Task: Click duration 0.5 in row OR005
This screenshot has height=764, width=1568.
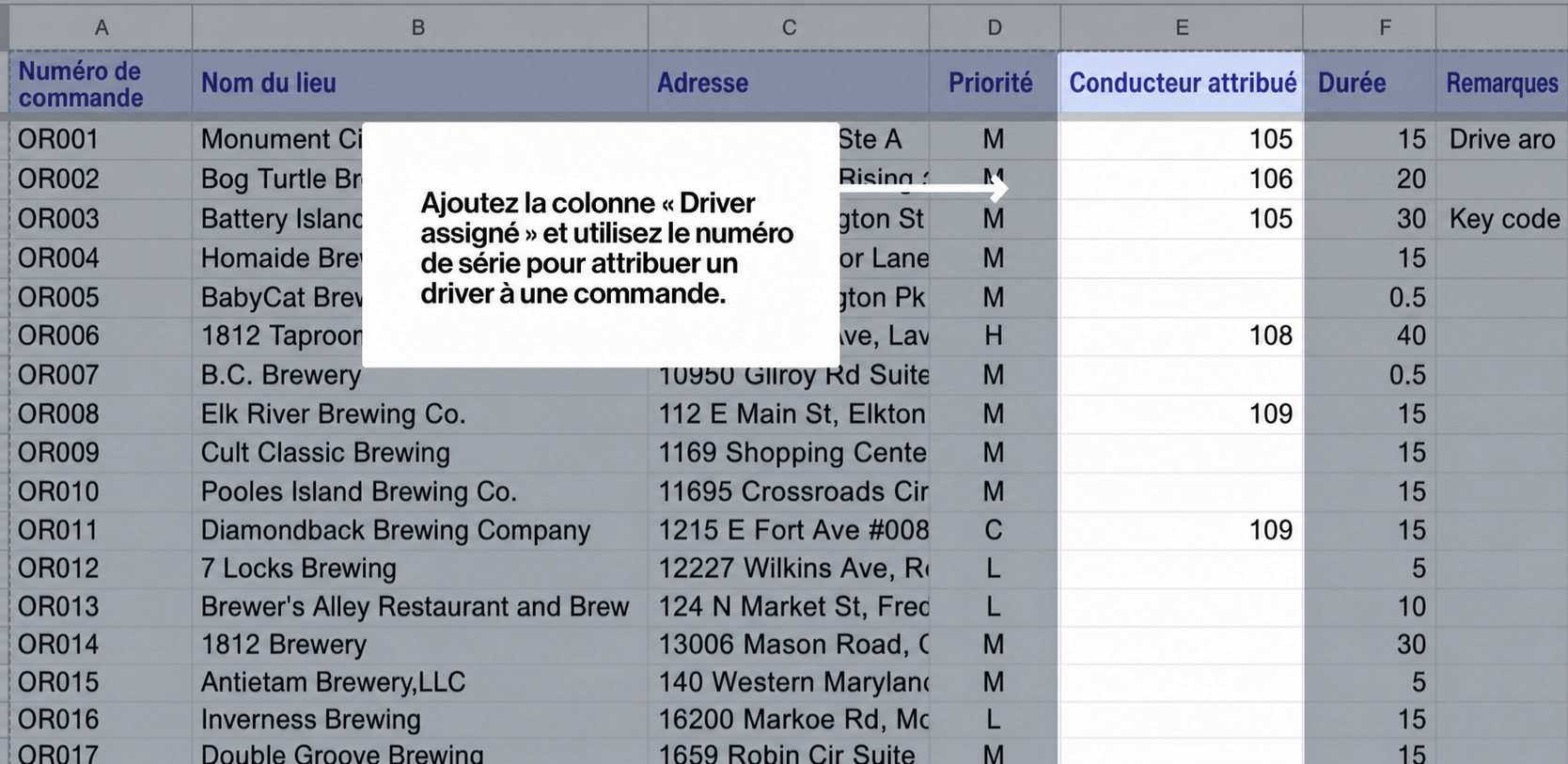Action: click(x=1370, y=297)
